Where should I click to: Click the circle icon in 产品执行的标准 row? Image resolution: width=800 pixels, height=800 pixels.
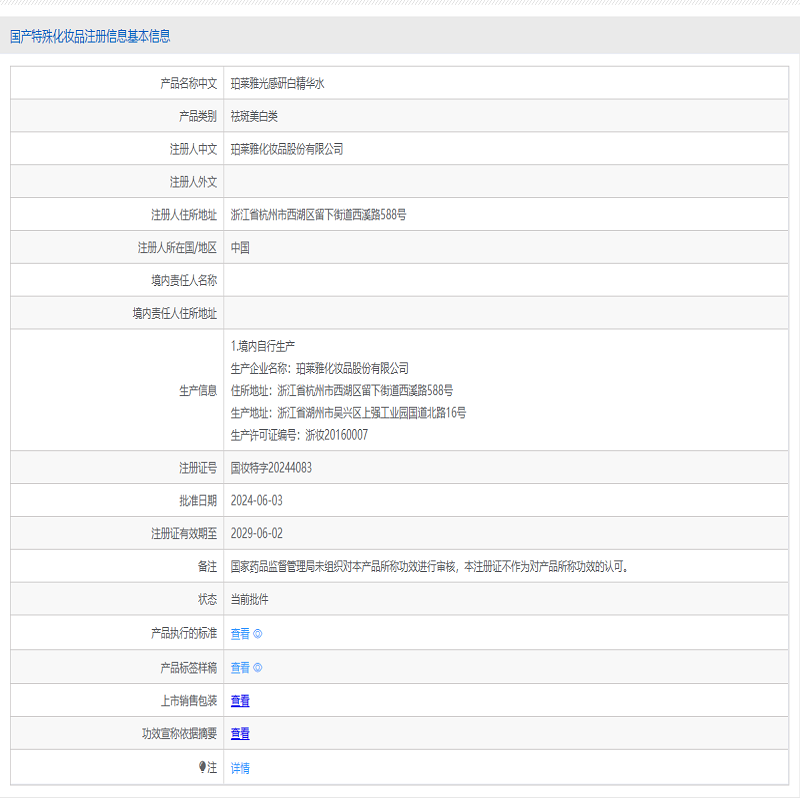[x=258, y=634]
